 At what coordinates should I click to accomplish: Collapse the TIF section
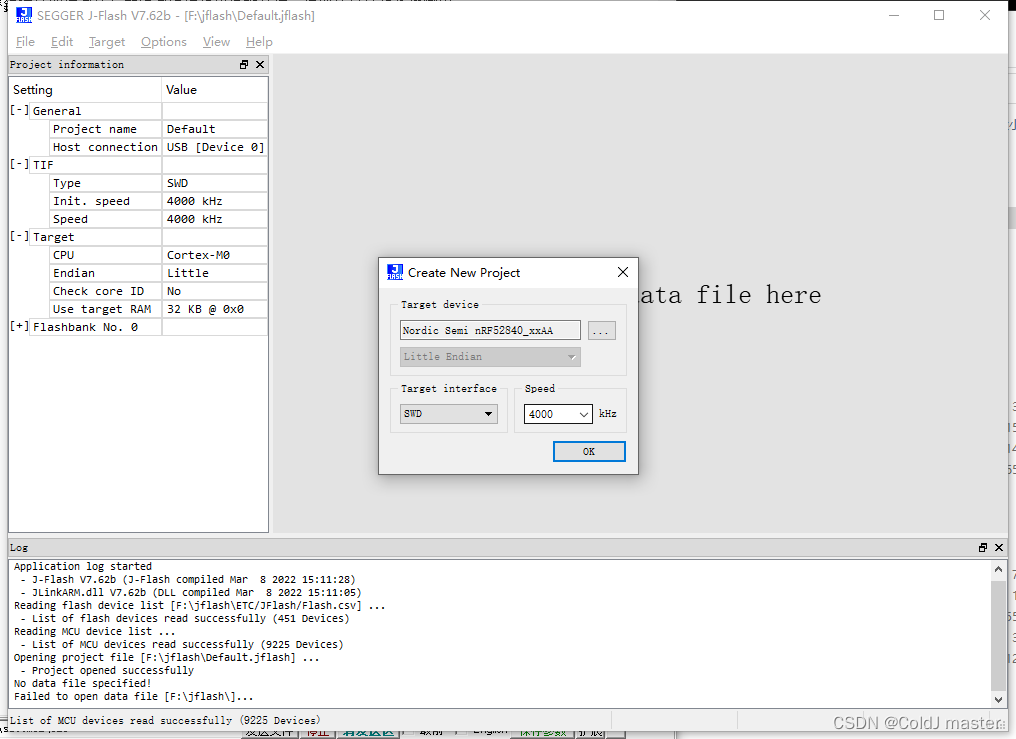coord(19,165)
